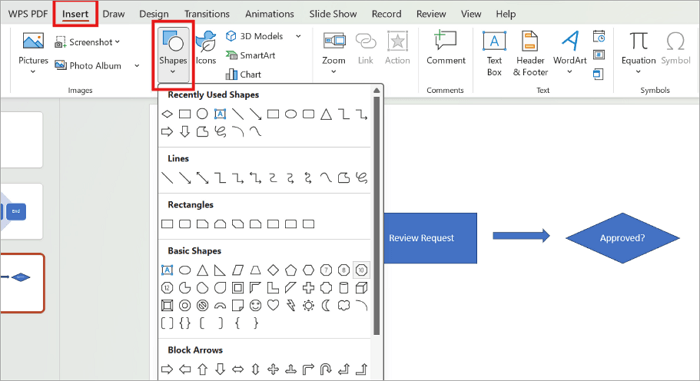This screenshot has width=700, height=381.
Task: Choose the cross shape in Basic Shapes
Action: click(x=308, y=288)
